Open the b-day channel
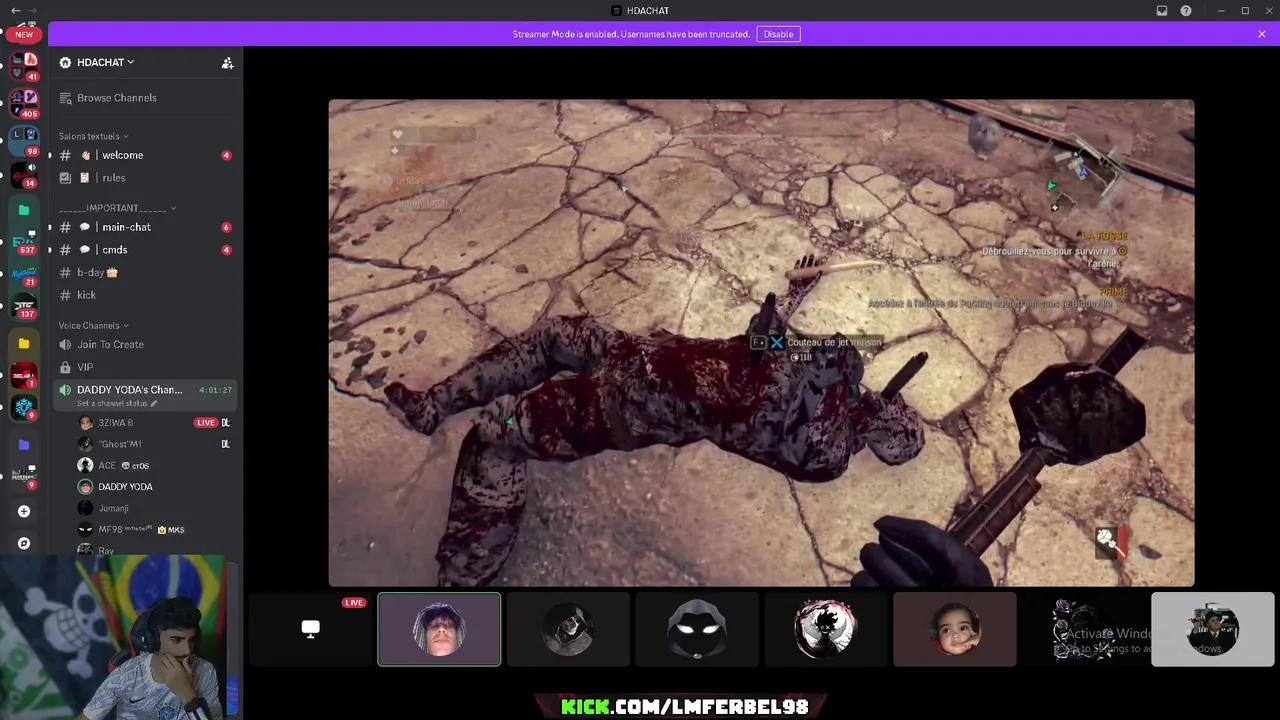Image resolution: width=1280 pixels, height=720 pixels. click(145, 272)
